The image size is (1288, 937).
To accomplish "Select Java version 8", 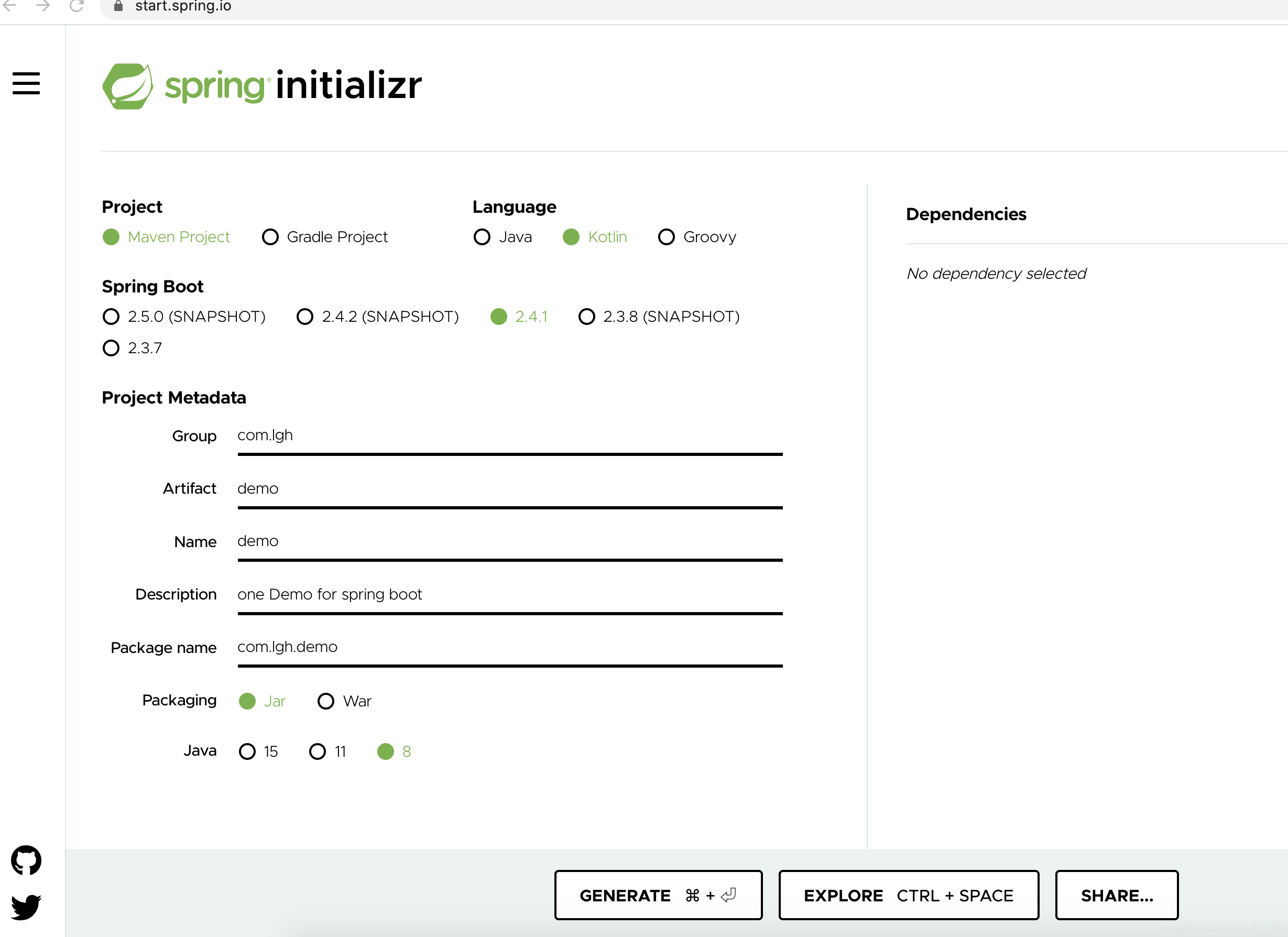I will [394, 751].
